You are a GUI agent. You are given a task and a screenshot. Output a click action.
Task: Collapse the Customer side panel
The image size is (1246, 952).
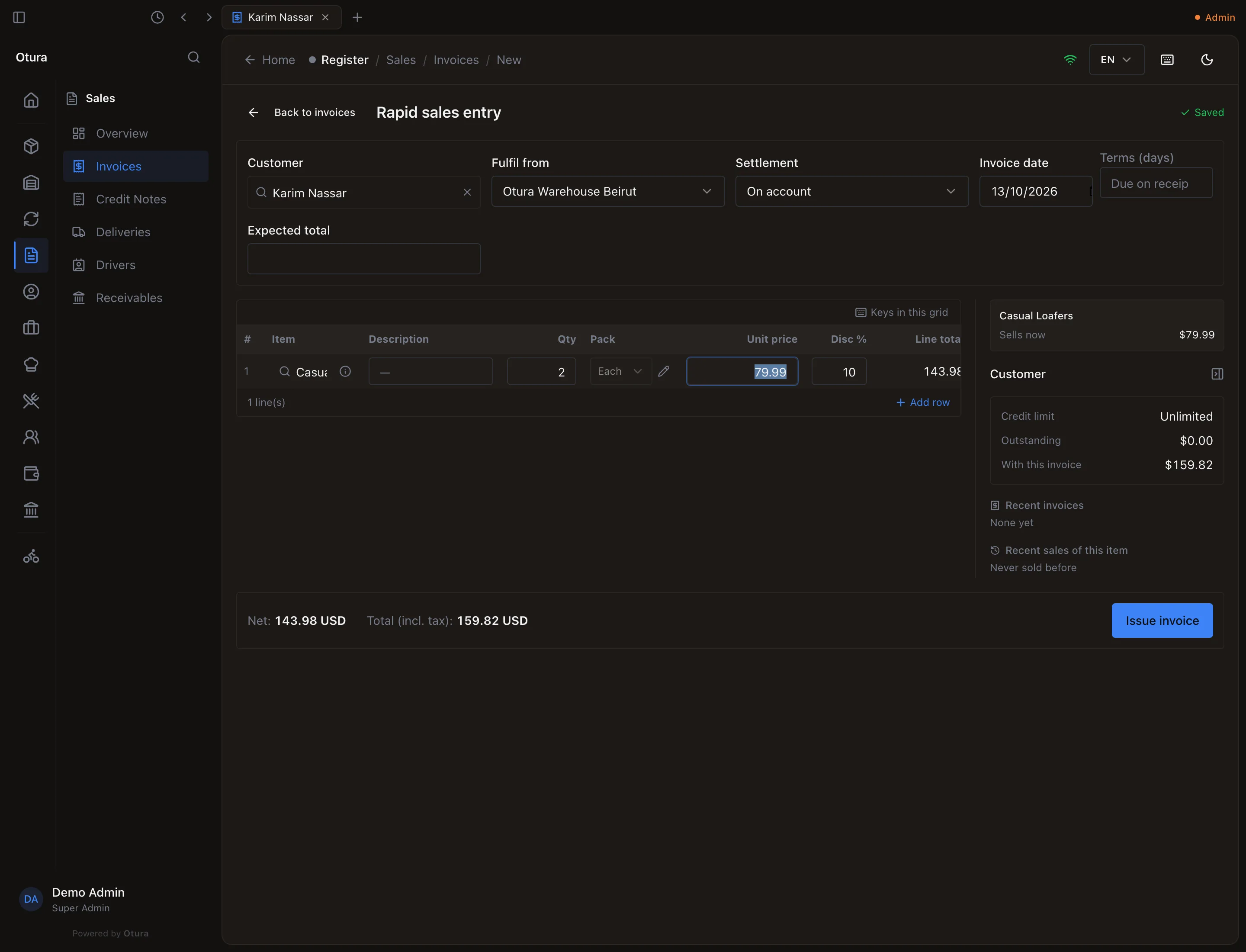(x=1217, y=374)
